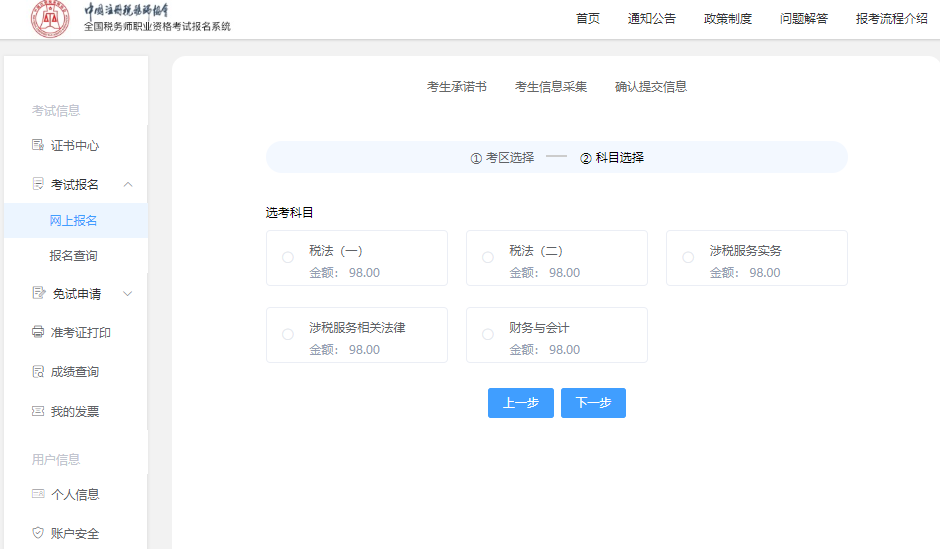Click the tax association logo icon

50,19
